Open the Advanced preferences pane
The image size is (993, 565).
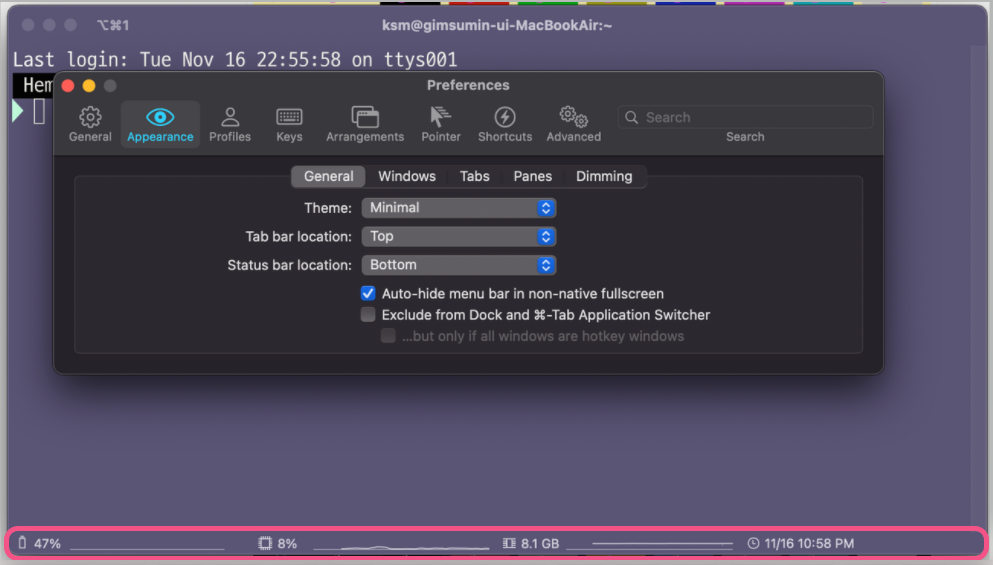pyautogui.click(x=574, y=124)
